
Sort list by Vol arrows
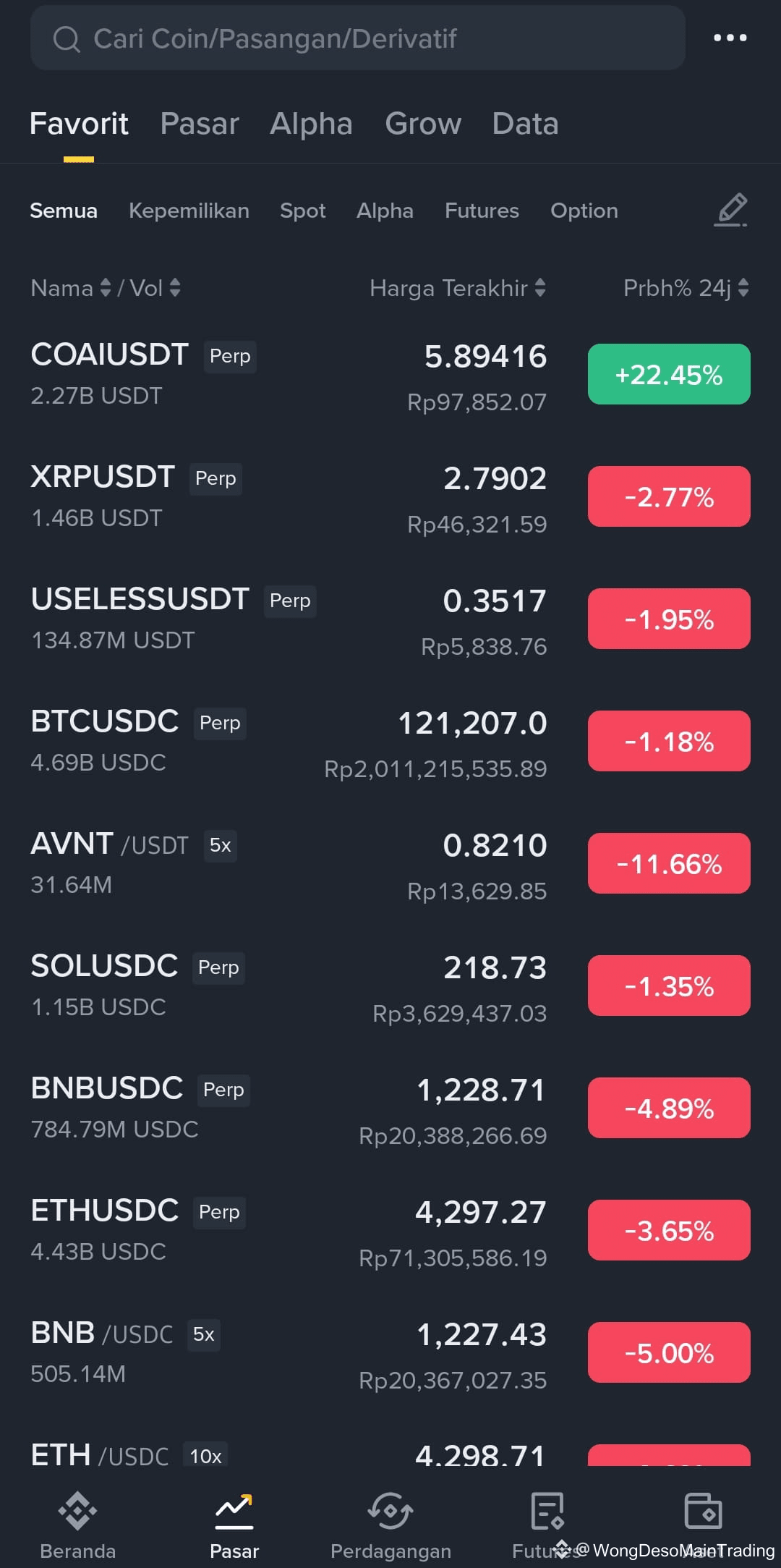coord(174,288)
